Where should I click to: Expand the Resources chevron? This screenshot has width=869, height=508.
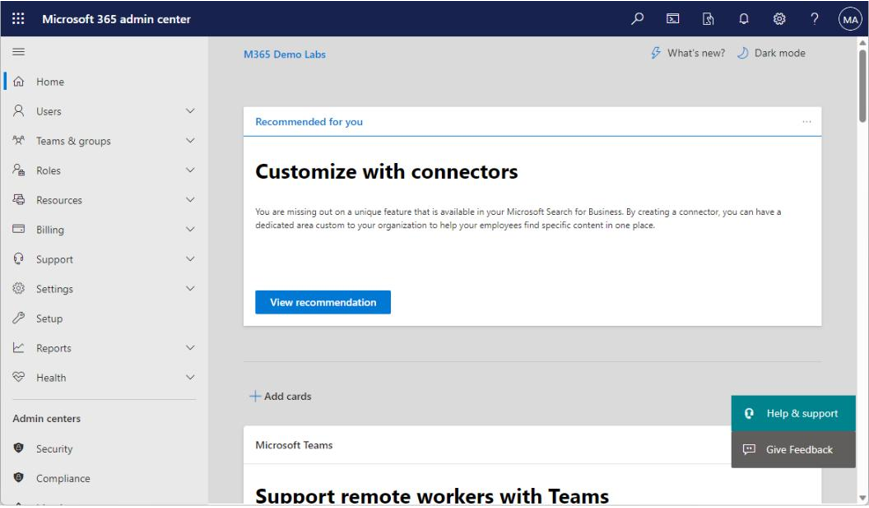[x=190, y=200]
